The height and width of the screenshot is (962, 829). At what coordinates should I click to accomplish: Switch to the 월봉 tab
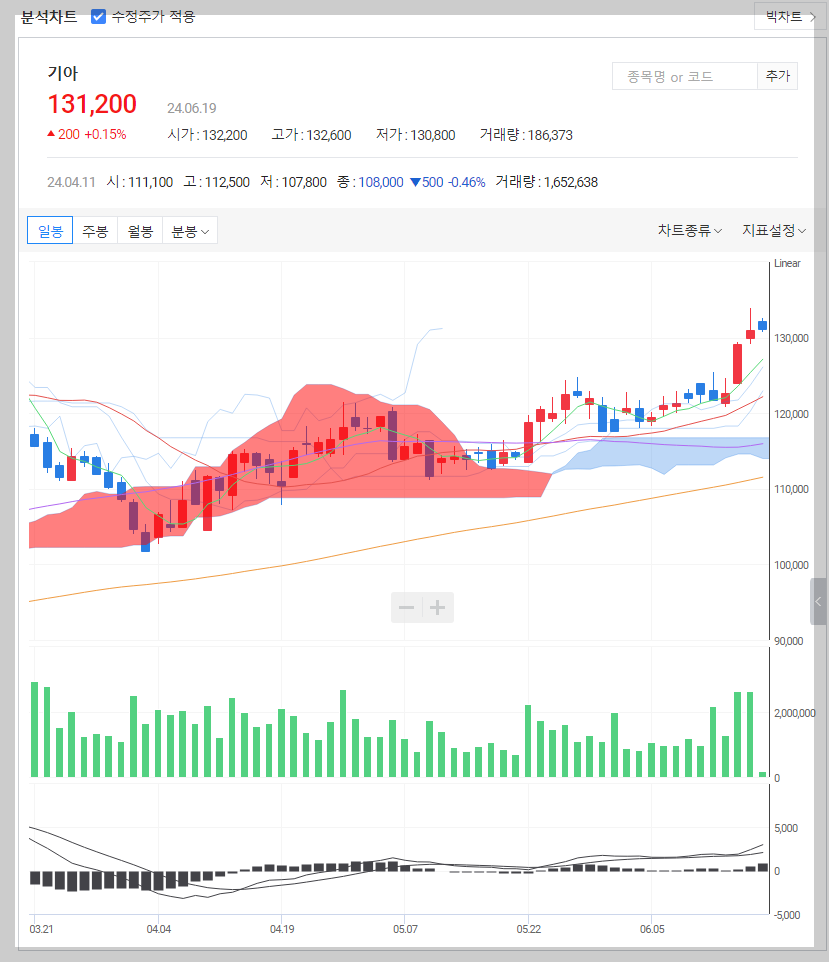140,231
